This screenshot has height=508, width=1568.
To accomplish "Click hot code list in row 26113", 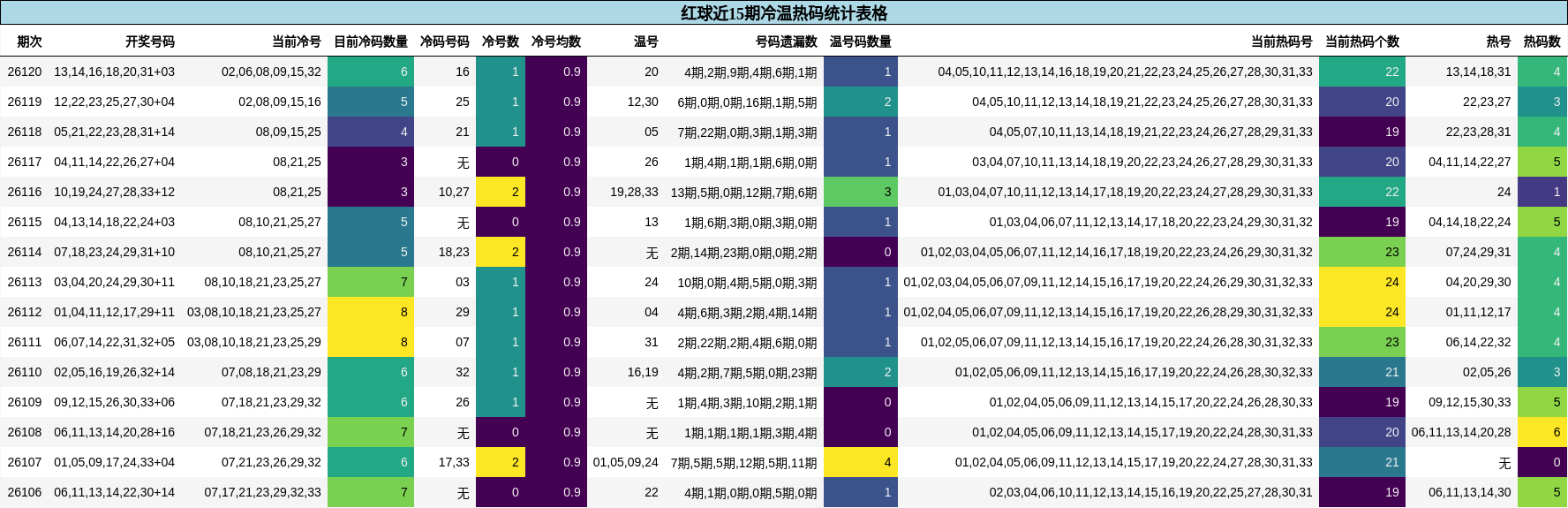I will (1108, 282).
